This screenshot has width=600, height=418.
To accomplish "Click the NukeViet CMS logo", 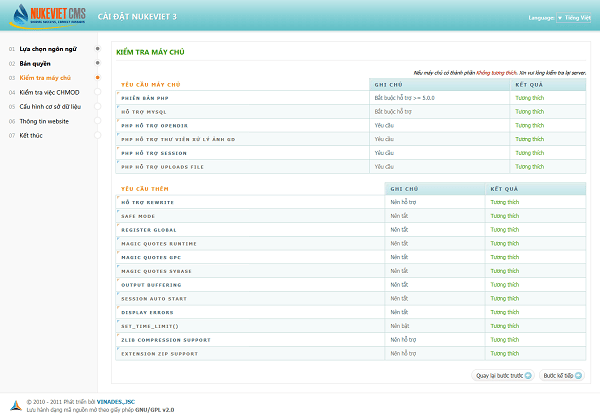I will coord(47,16).
